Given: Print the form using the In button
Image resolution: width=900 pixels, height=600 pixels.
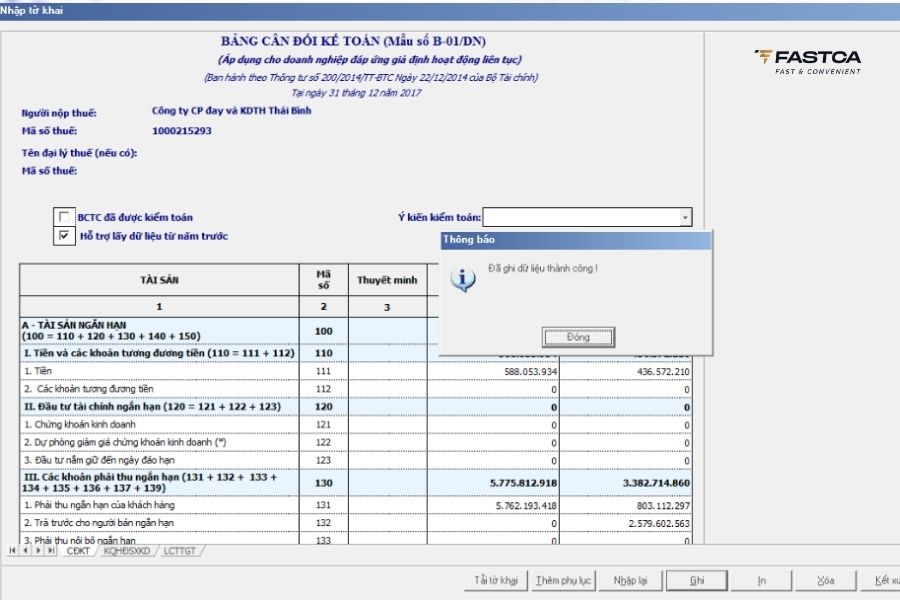Looking at the screenshot, I should click(762, 580).
